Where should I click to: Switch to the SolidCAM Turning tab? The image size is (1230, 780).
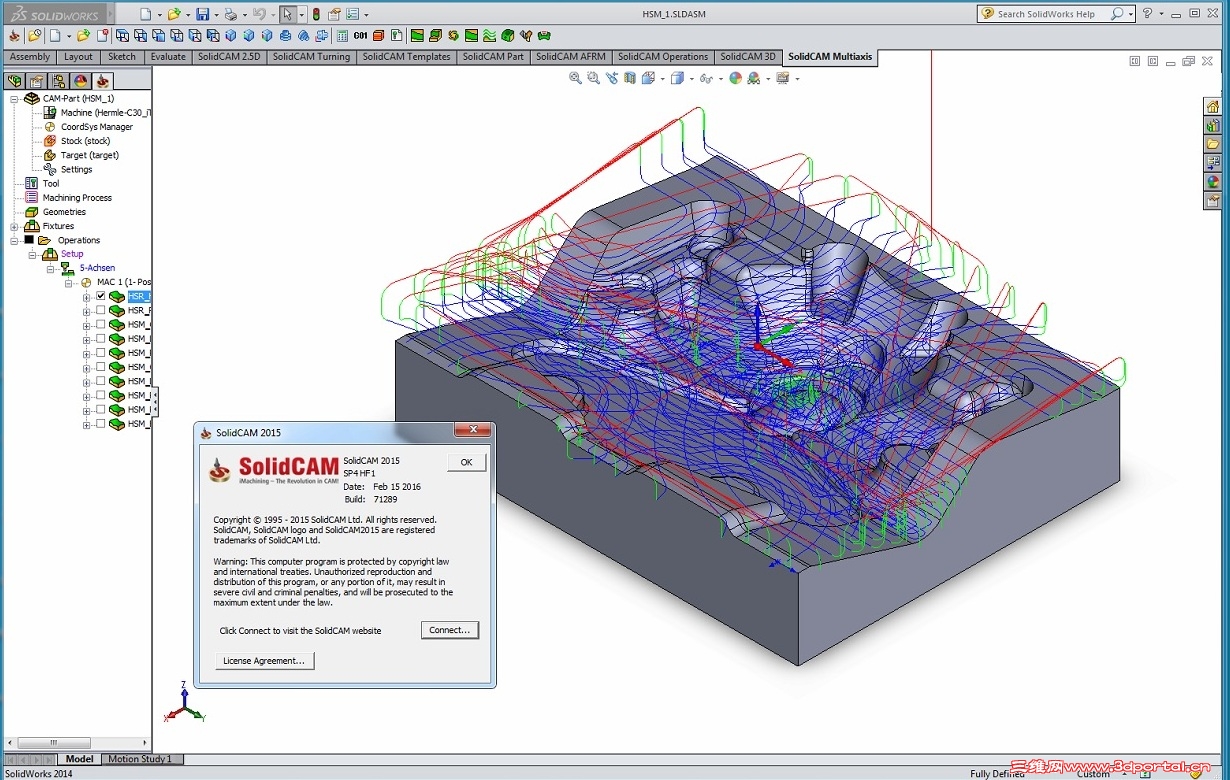coord(311,57)
